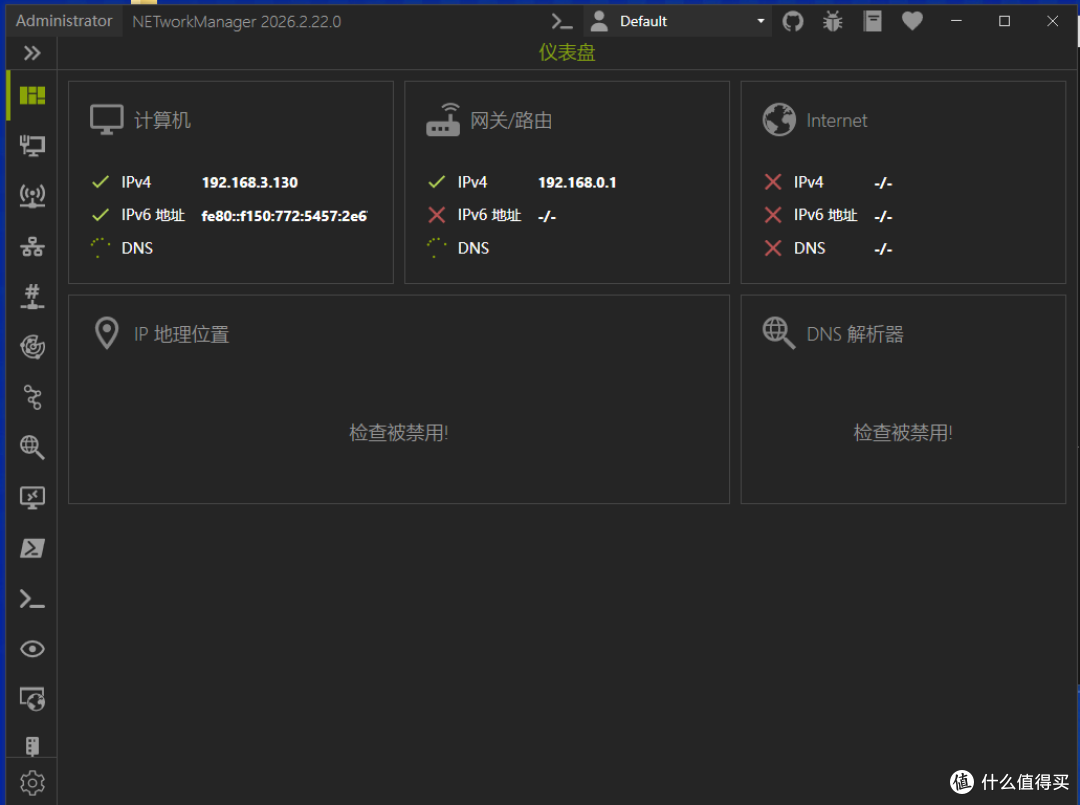Screen dimensions: 1080x805
Task: Open the WiFi tool in sidebar
Action: (32, 196)
